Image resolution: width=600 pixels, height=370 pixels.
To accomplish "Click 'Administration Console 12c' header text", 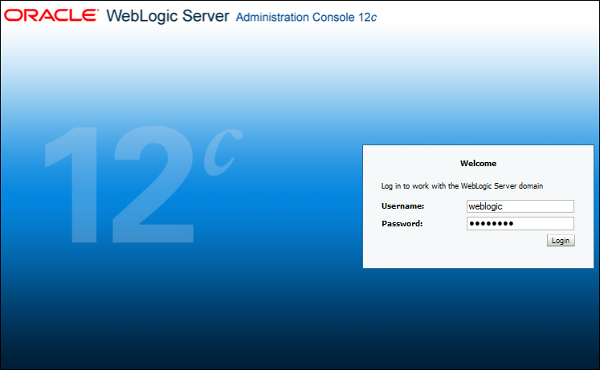I will (306, 17).
